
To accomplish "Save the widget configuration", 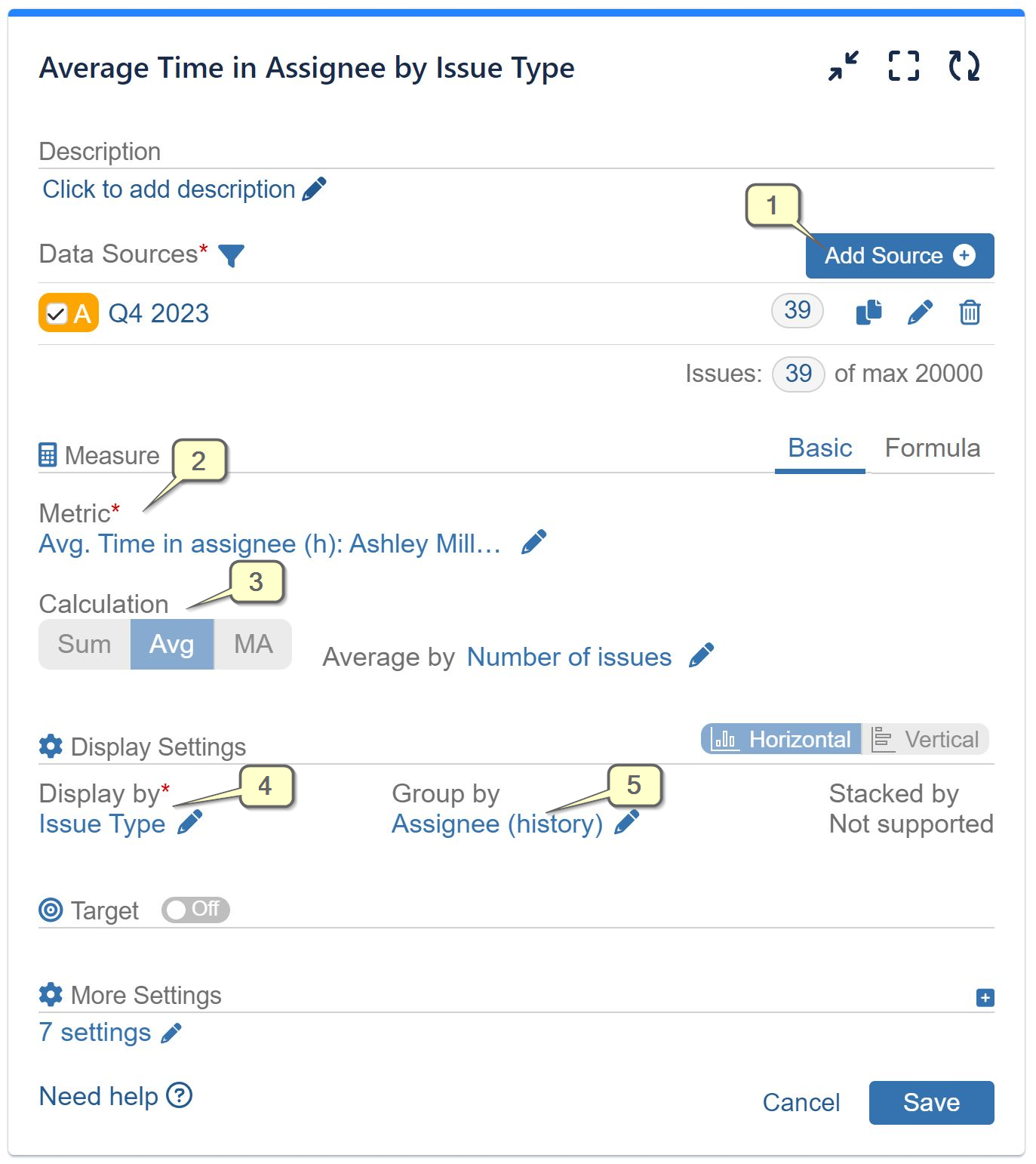I will tap(931, 1103).
